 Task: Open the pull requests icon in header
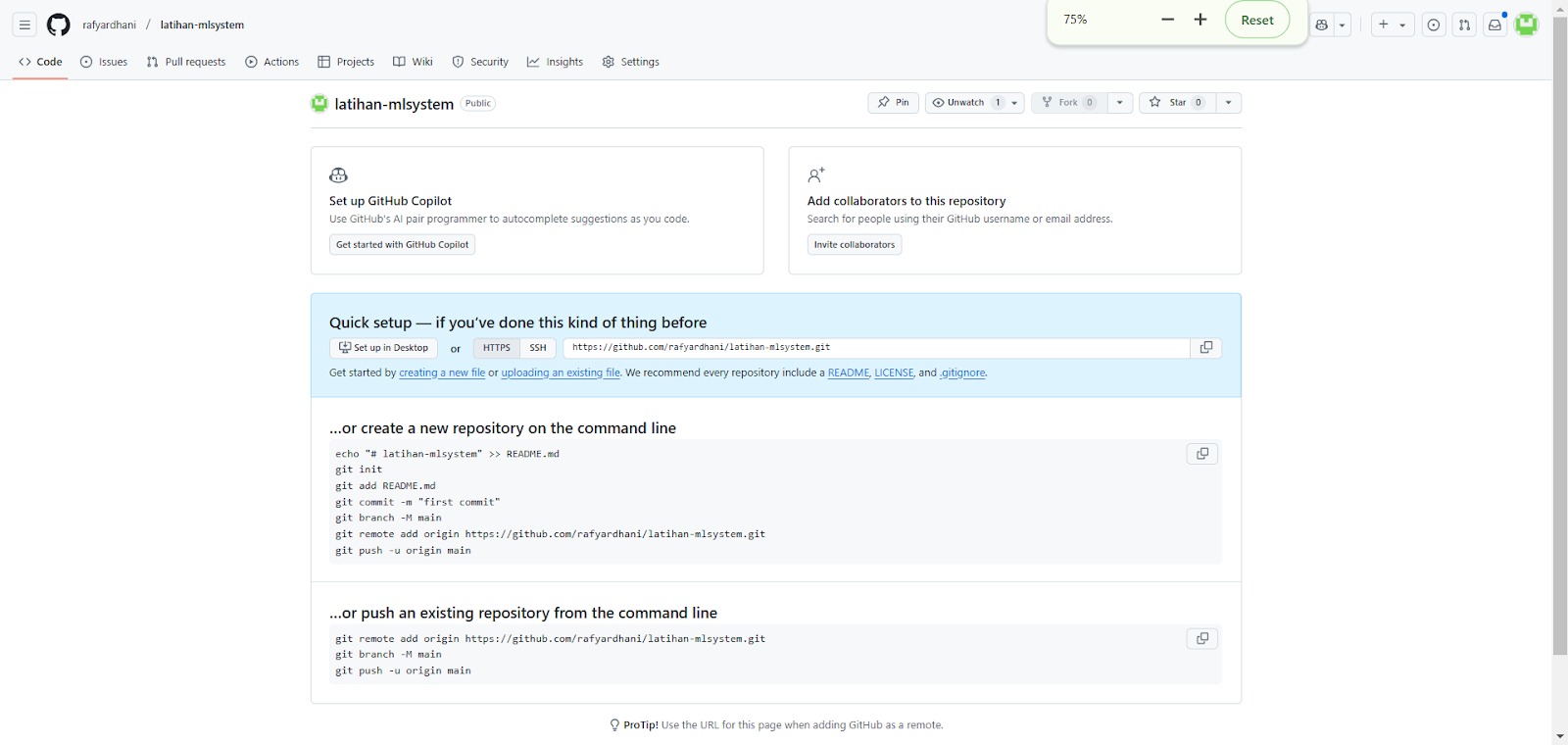pyautogui.click(x=1464, y=25)
